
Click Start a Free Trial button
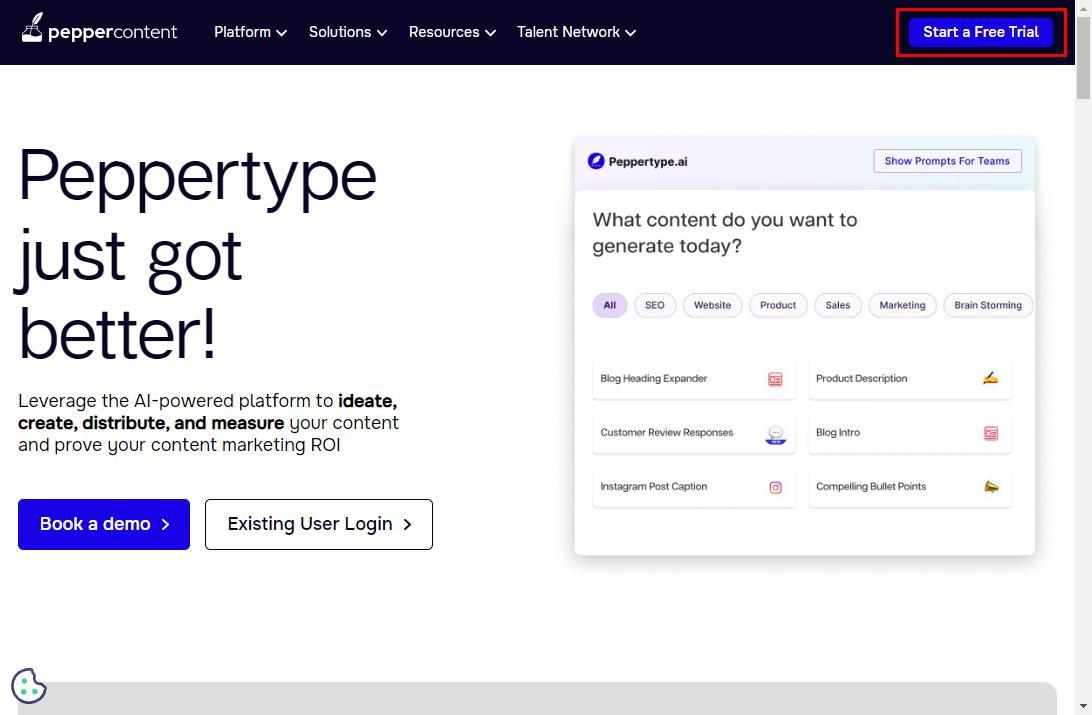pyautogui.click(x=980, y=32)
